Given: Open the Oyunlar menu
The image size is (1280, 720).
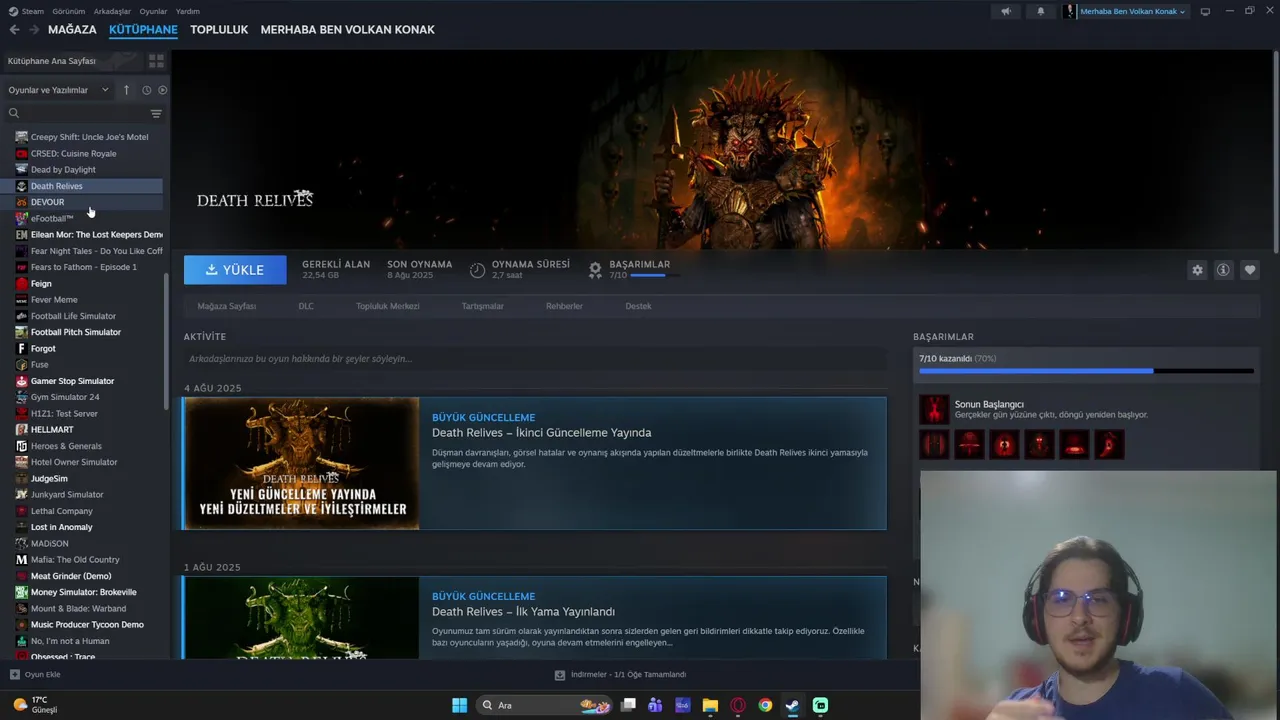Looking at the screenshot, I should [153, 11].
